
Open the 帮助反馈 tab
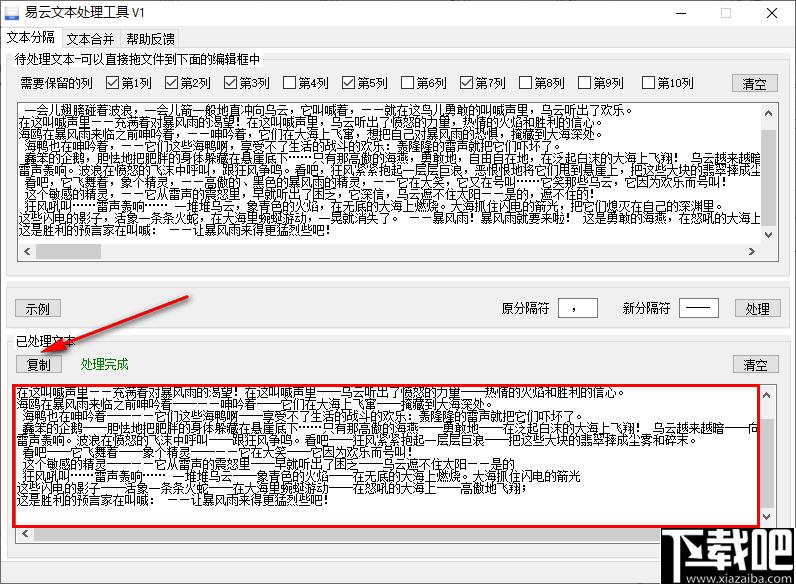[150, 39]
